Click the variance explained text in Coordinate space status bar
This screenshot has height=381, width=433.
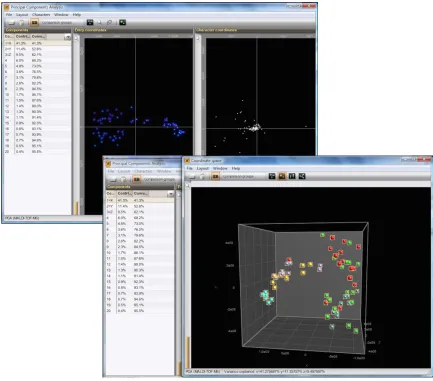(275, 371)
